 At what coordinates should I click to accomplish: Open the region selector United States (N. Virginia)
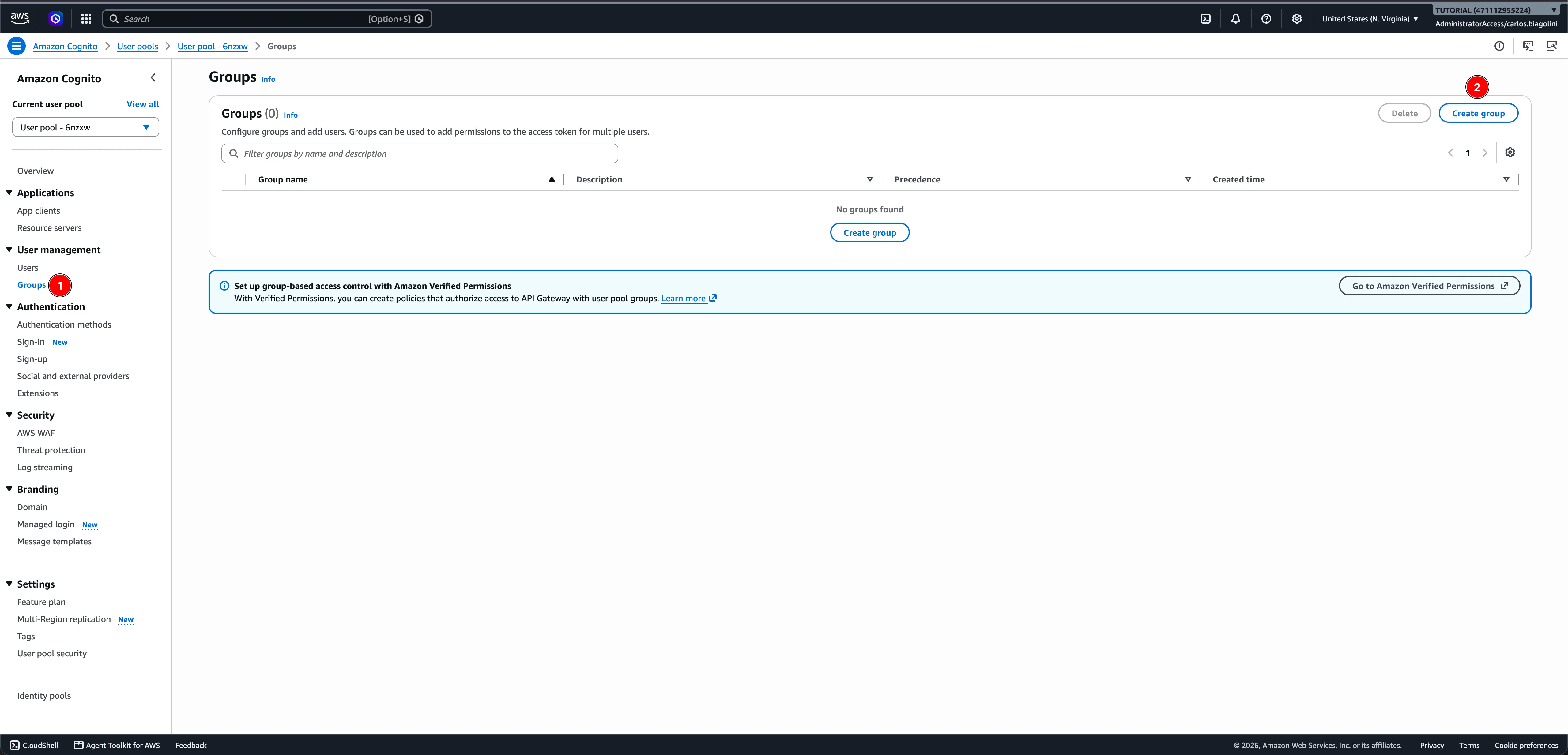pos(1370,19)
